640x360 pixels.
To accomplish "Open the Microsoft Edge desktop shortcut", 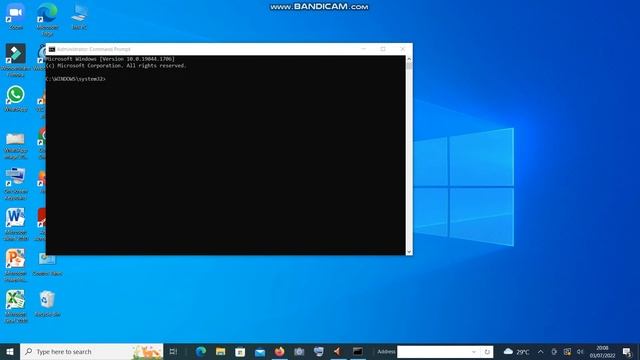I will (x=47, y=19).
